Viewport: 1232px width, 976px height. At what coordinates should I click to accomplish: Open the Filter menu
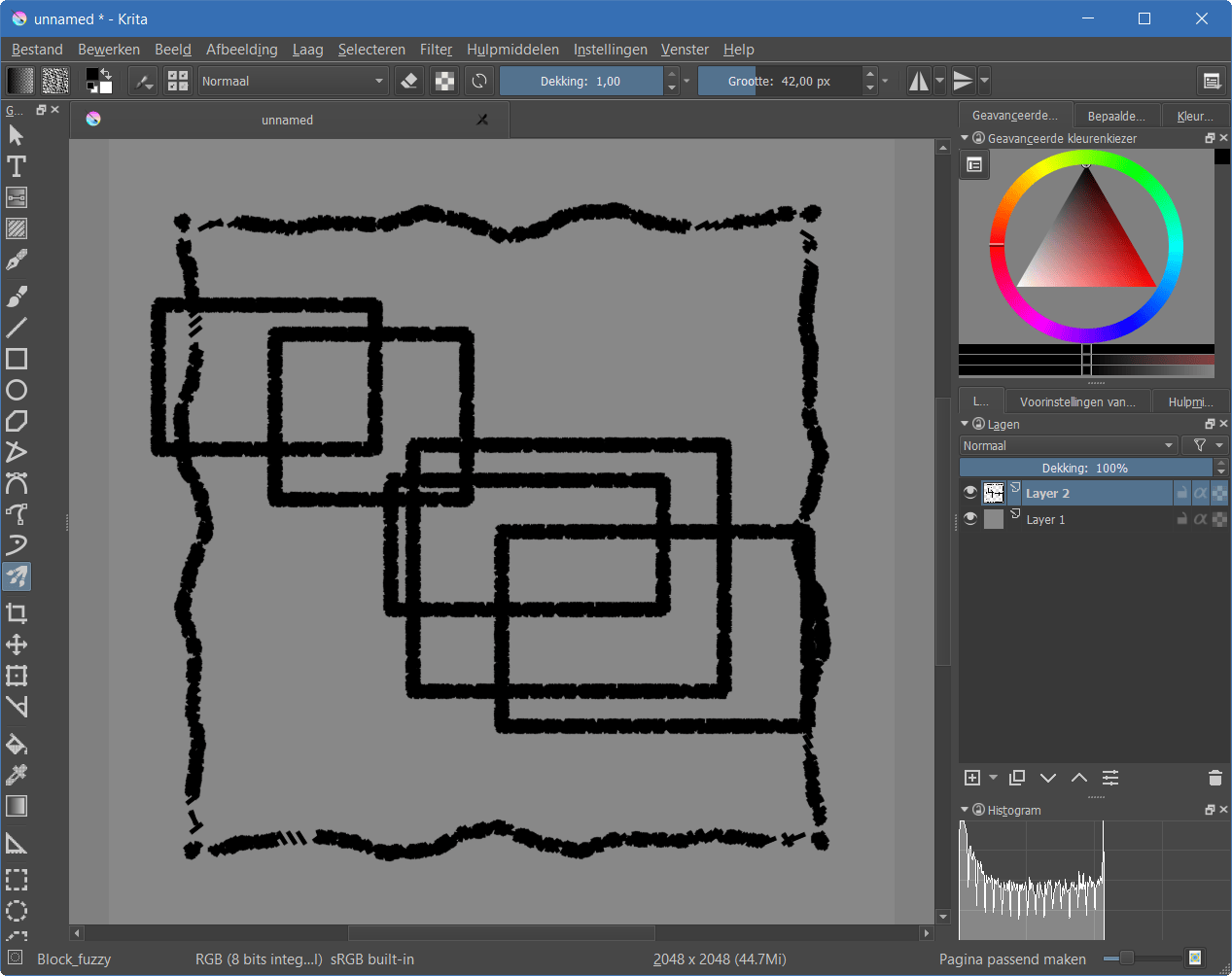coord(436,50)
